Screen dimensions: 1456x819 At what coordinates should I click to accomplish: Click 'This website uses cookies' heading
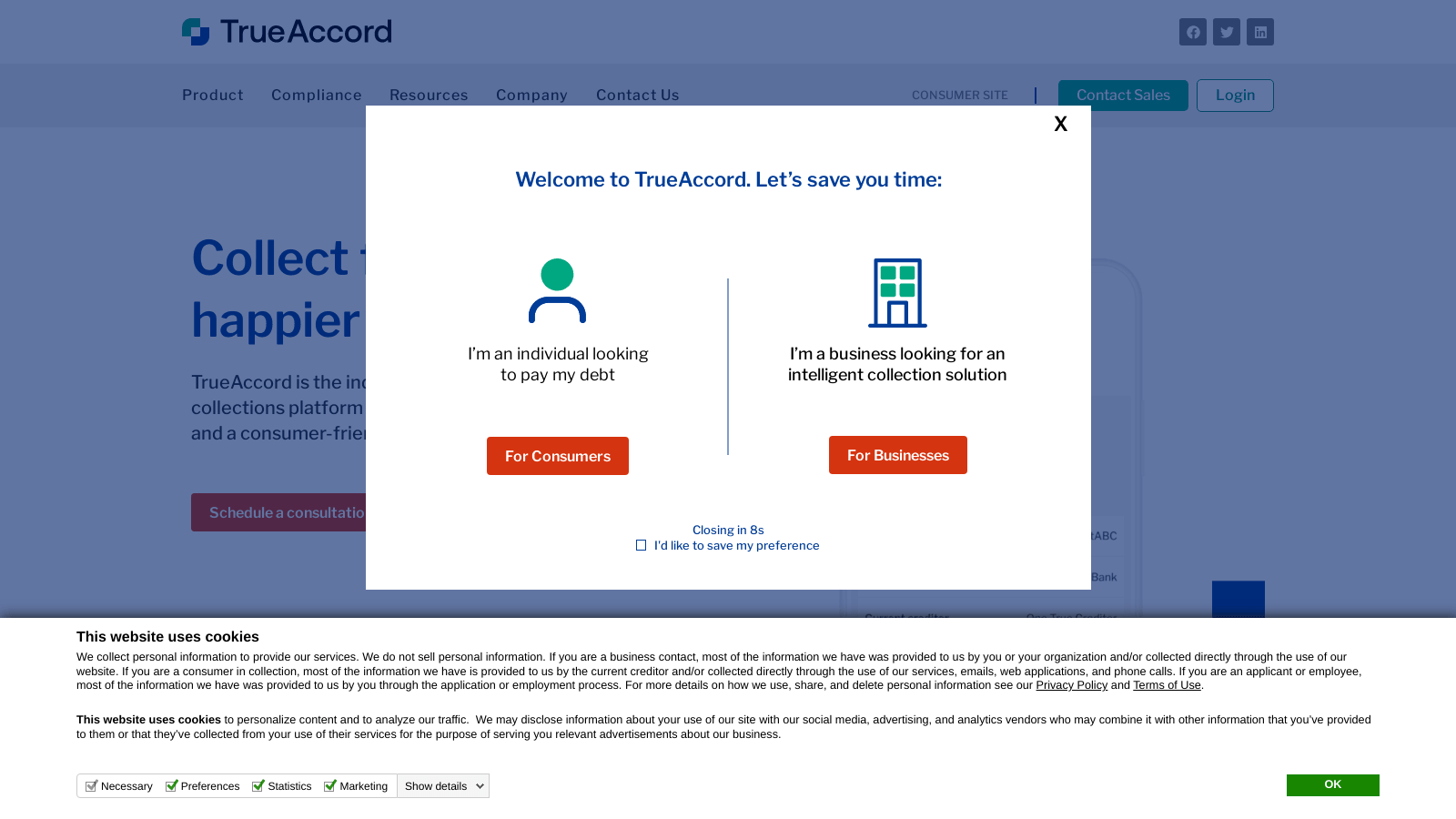point(167,637)
